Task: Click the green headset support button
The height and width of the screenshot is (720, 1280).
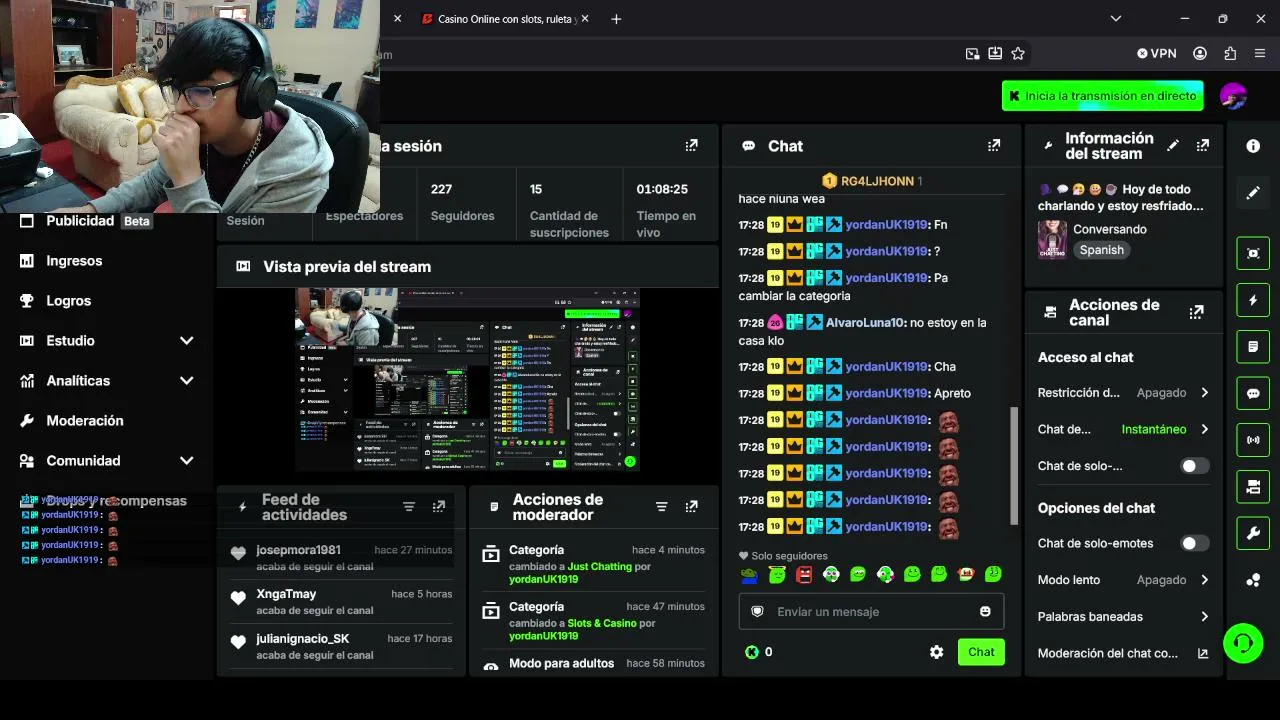Action: [x=1243, y=643]
